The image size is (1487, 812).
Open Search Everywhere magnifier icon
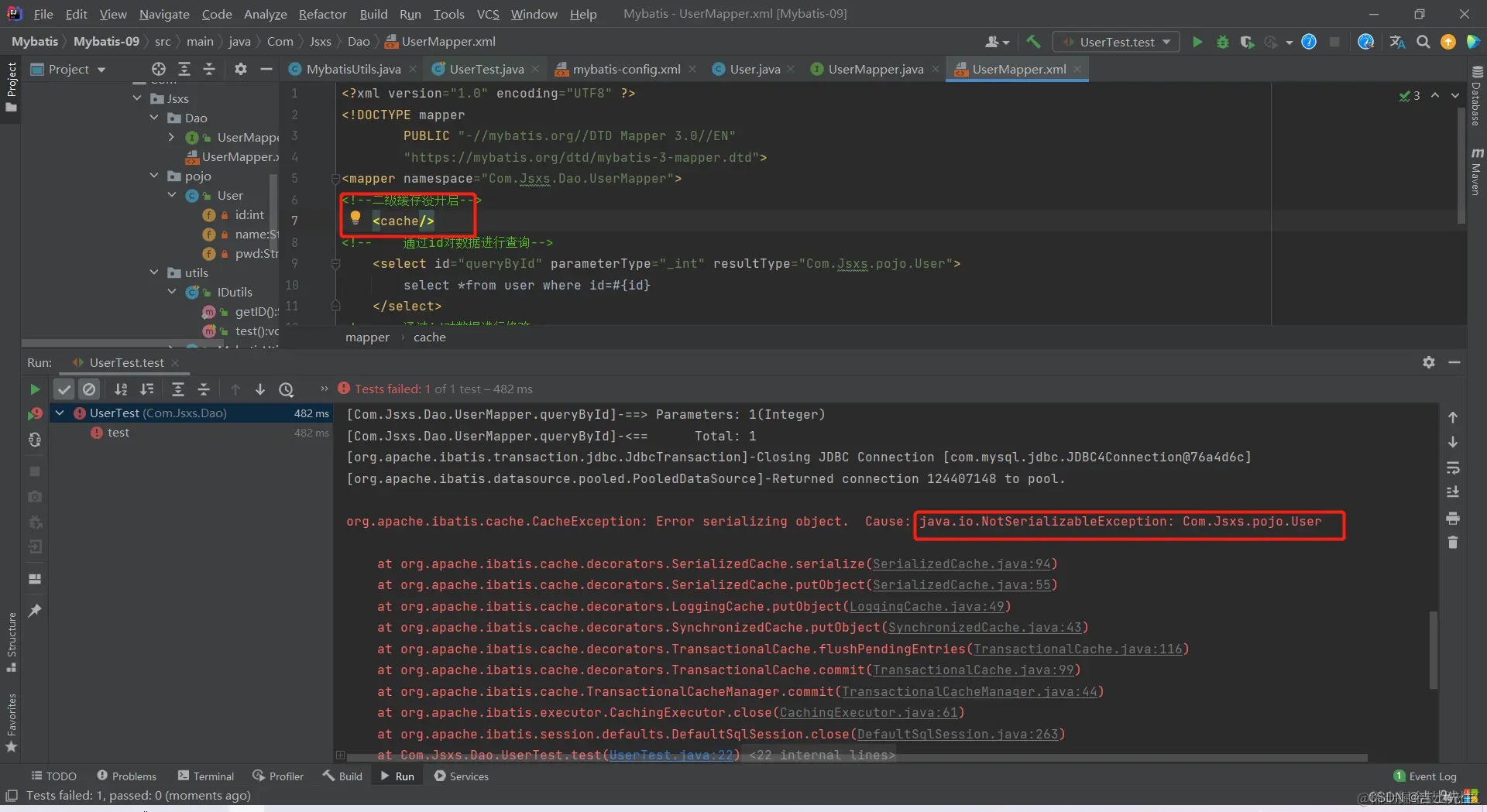(1423, 42)
